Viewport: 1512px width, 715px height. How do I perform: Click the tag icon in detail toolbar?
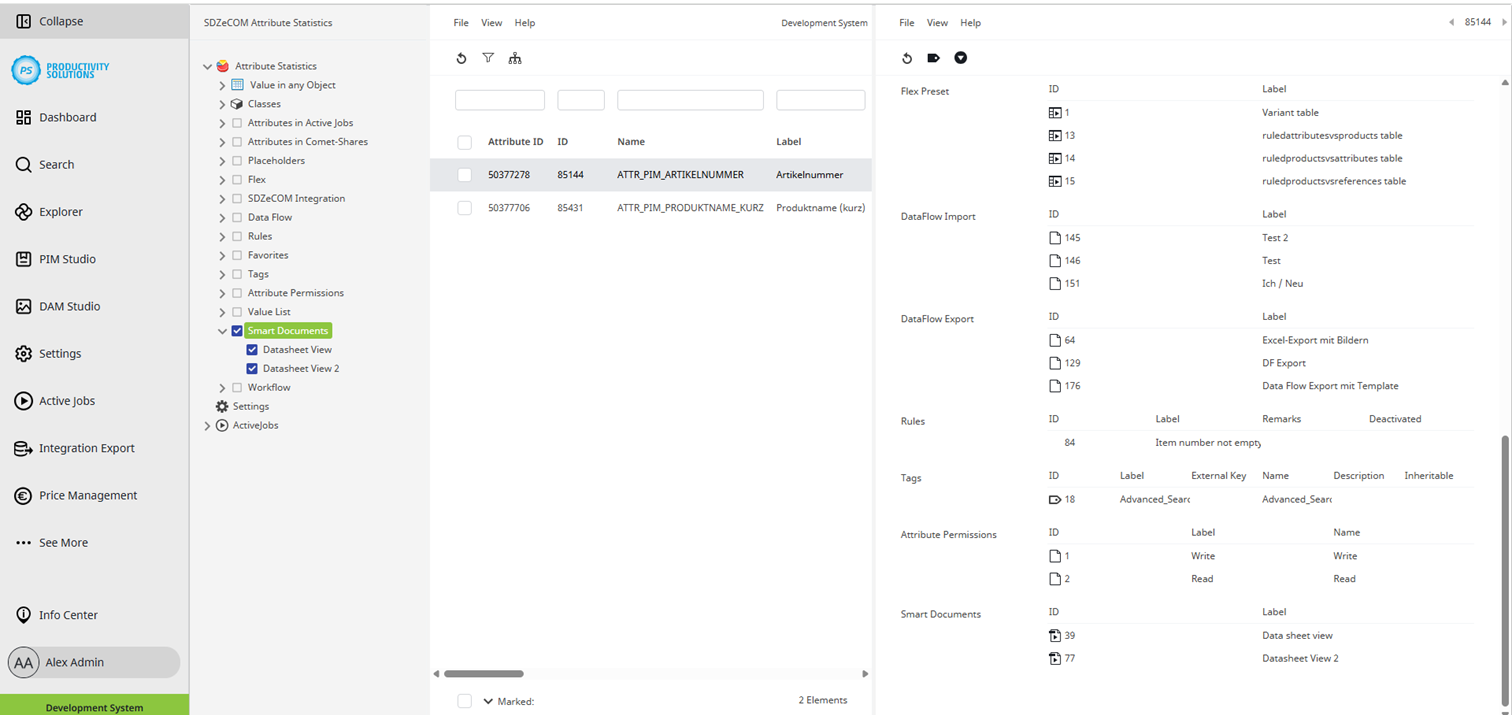click(x=934, y=58)
